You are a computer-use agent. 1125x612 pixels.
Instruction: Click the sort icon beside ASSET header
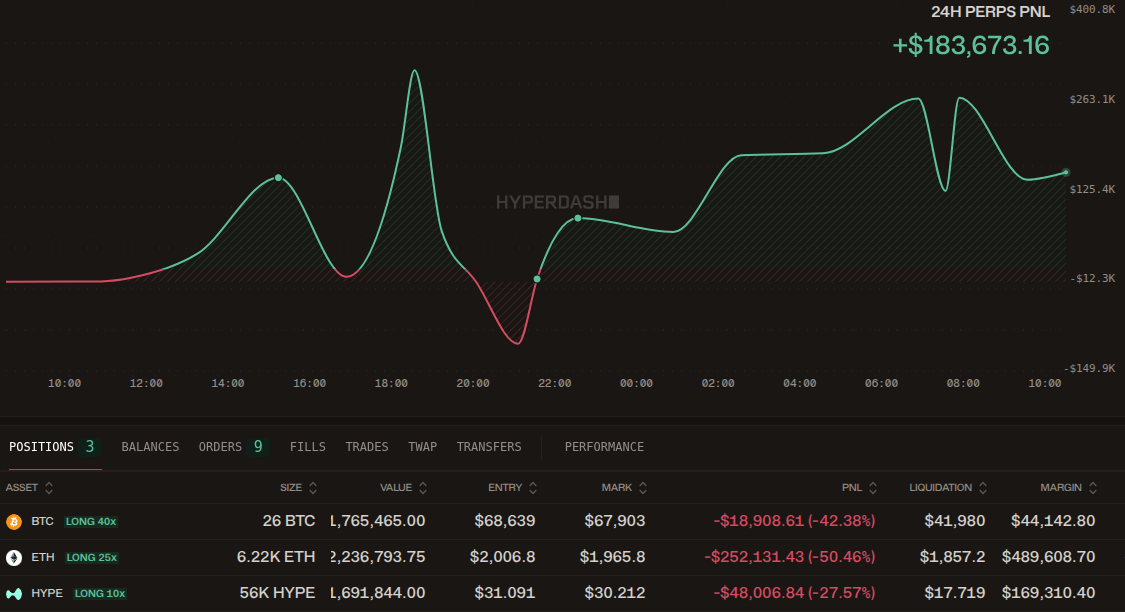pyautogui.click(x=47, y=487)
